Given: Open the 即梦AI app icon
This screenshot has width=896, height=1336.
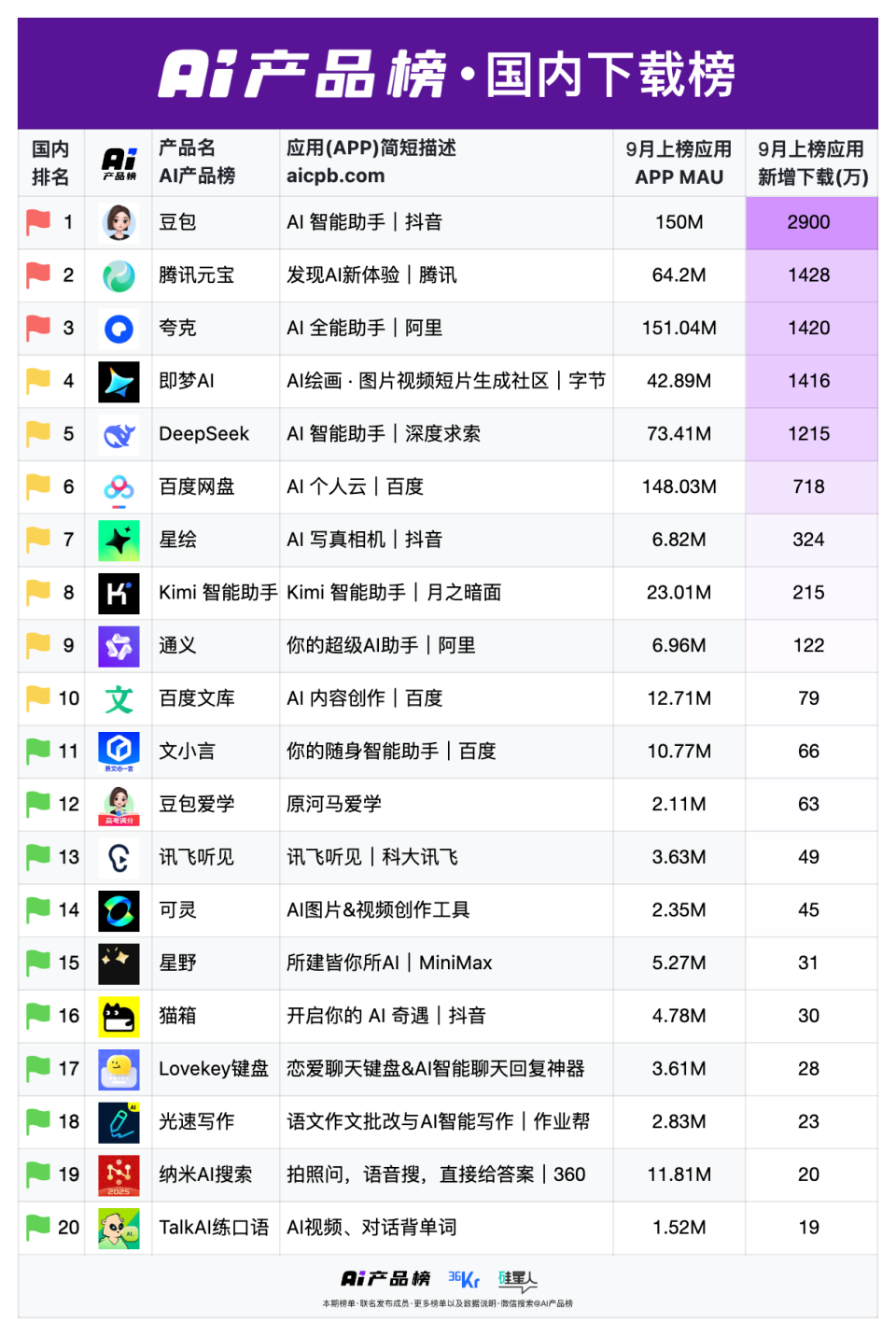Looking at the screenshot, I should click(119, 382).
